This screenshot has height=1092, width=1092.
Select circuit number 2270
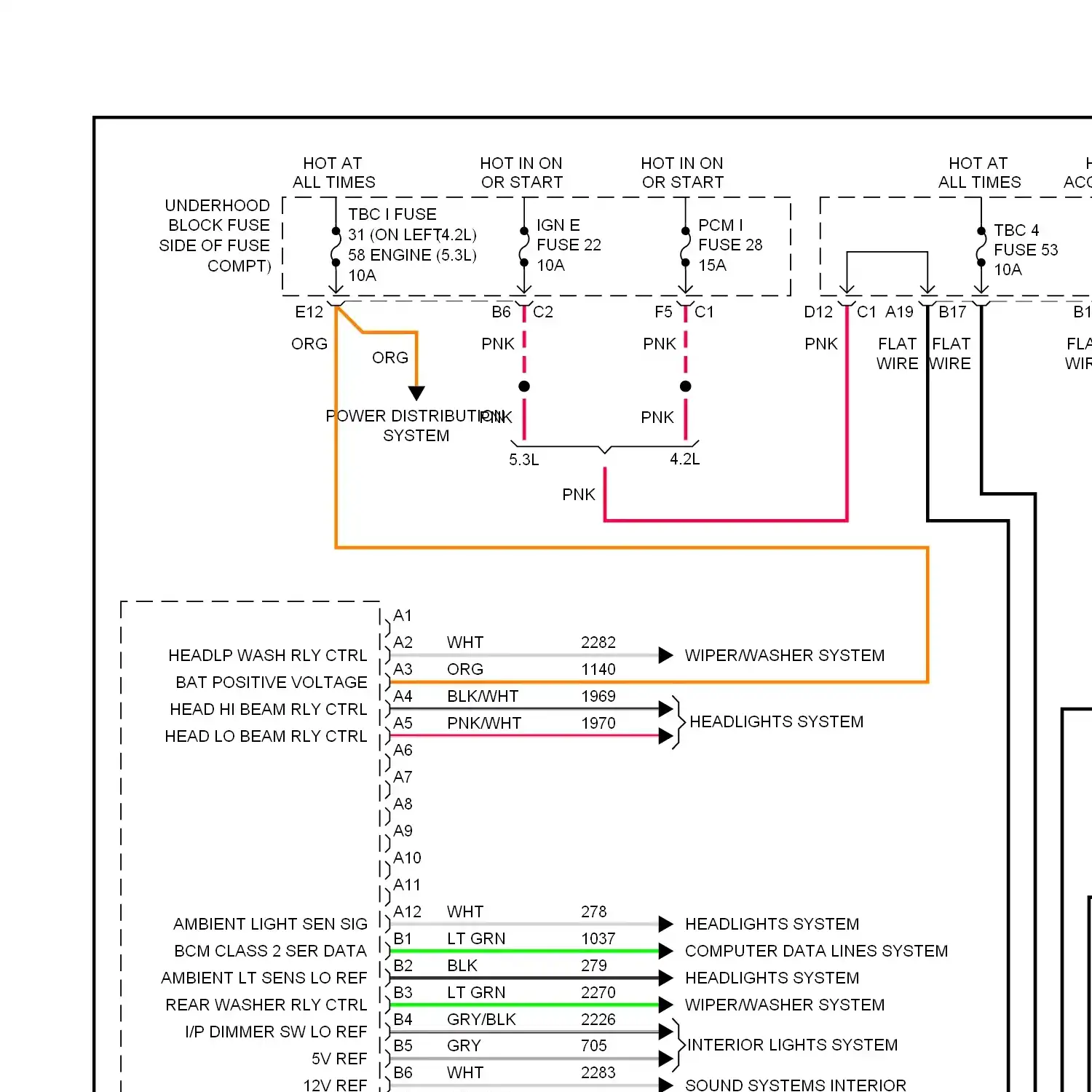pyautogui.click(x=598, y=992)
